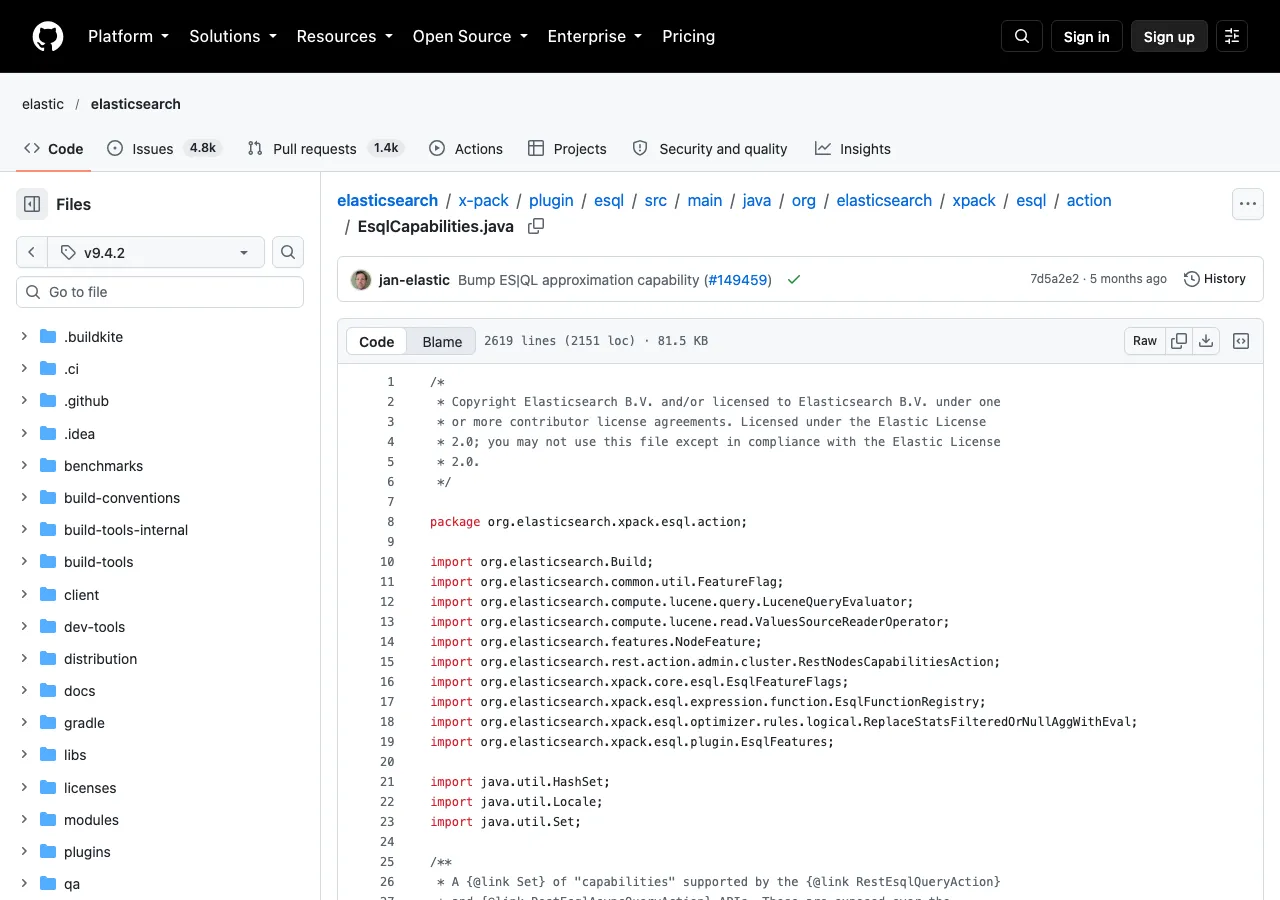Expand the Solutions menu
Screen dimensions: 1280x900
(232, 36)
